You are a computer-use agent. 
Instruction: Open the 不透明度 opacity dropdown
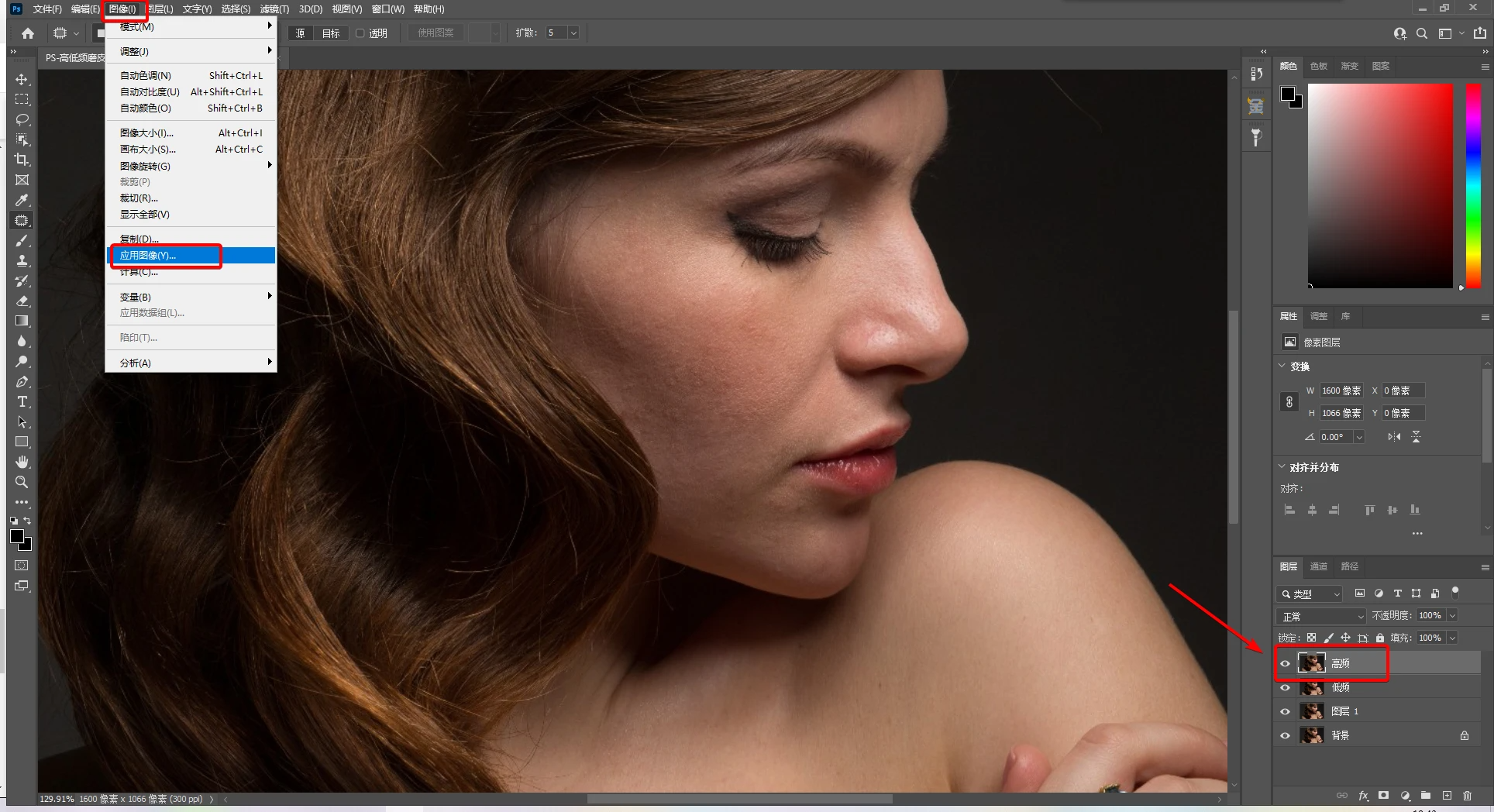pos(1452,615)
